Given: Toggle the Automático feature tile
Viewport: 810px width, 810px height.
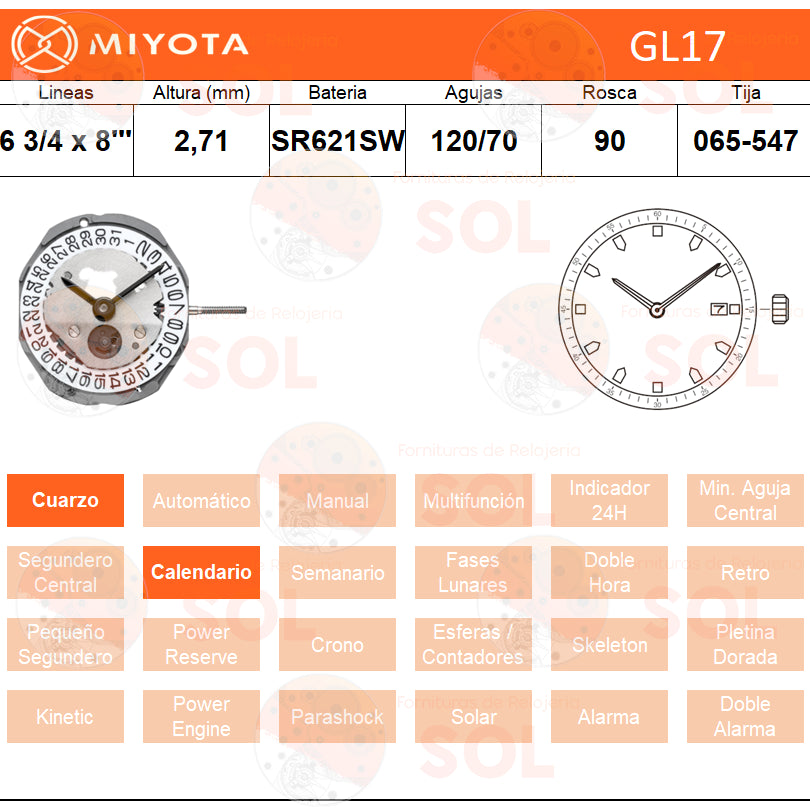Looking at the screenshot, I should click(x=201, y=500).
